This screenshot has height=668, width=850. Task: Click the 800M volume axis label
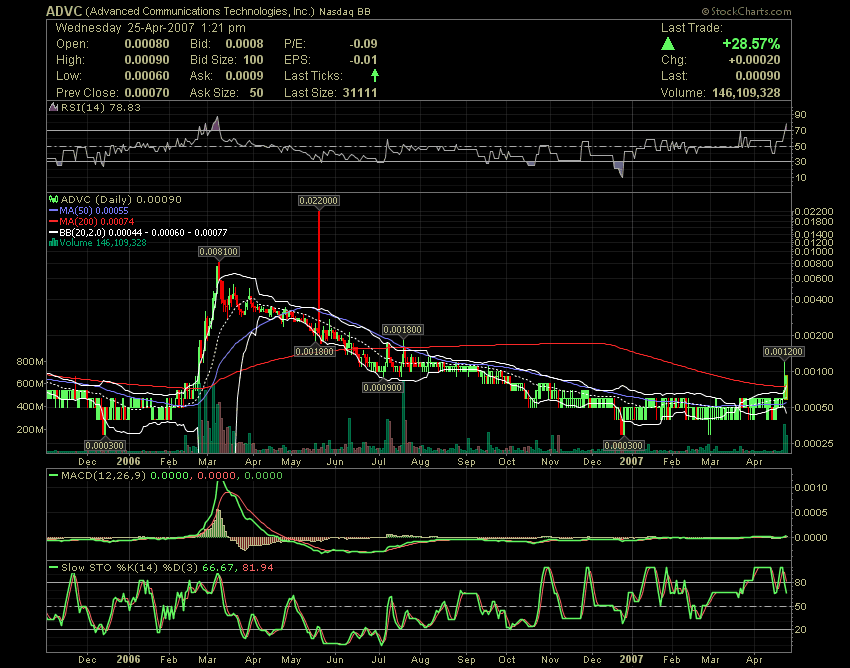(x=30, y=362)
